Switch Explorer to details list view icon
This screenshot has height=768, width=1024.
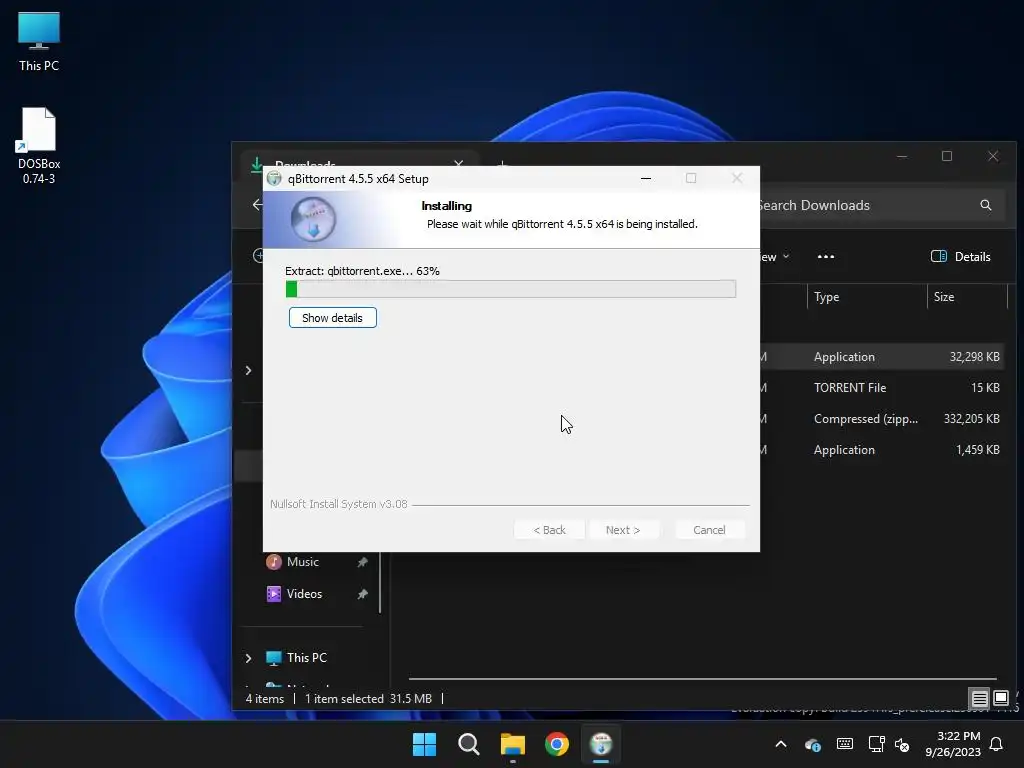[x=979, y=699]
